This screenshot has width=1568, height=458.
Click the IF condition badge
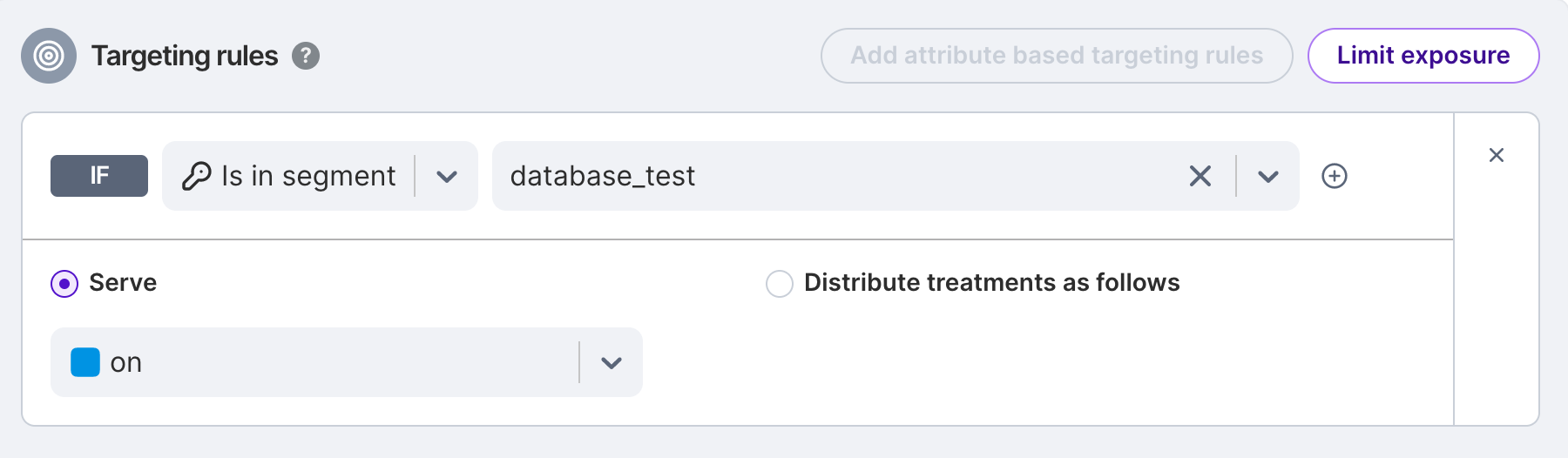click(99, 176)
